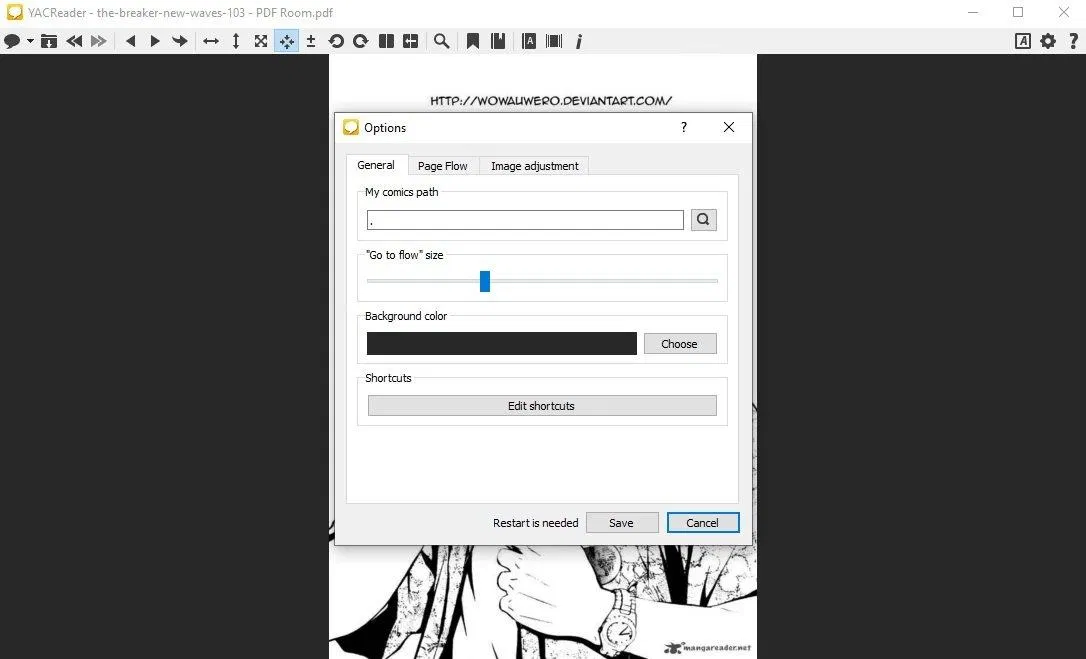Go to the next page arrow
This screenshot has height=659, width=1086.
(x=155, y=41)
